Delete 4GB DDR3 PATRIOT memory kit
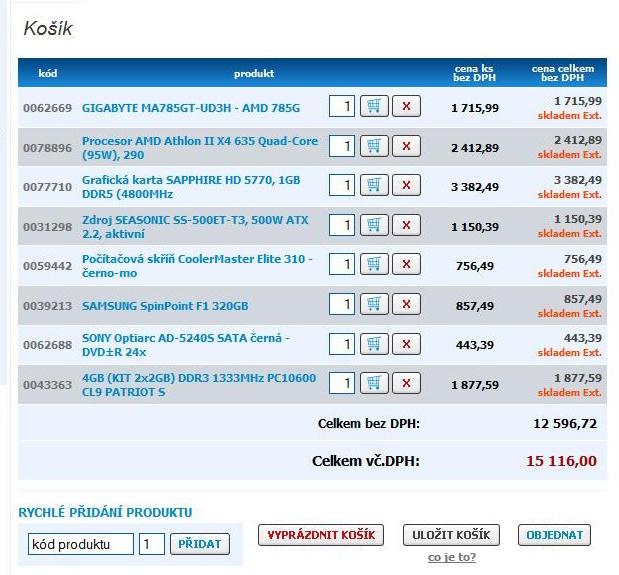619x575 pixels. coord(406,383)
